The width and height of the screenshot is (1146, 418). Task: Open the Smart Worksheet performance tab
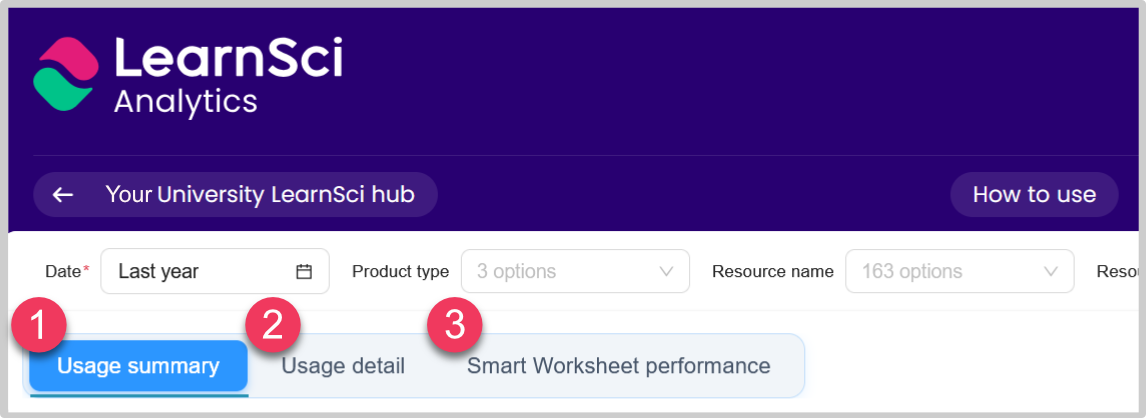[618, 366]
